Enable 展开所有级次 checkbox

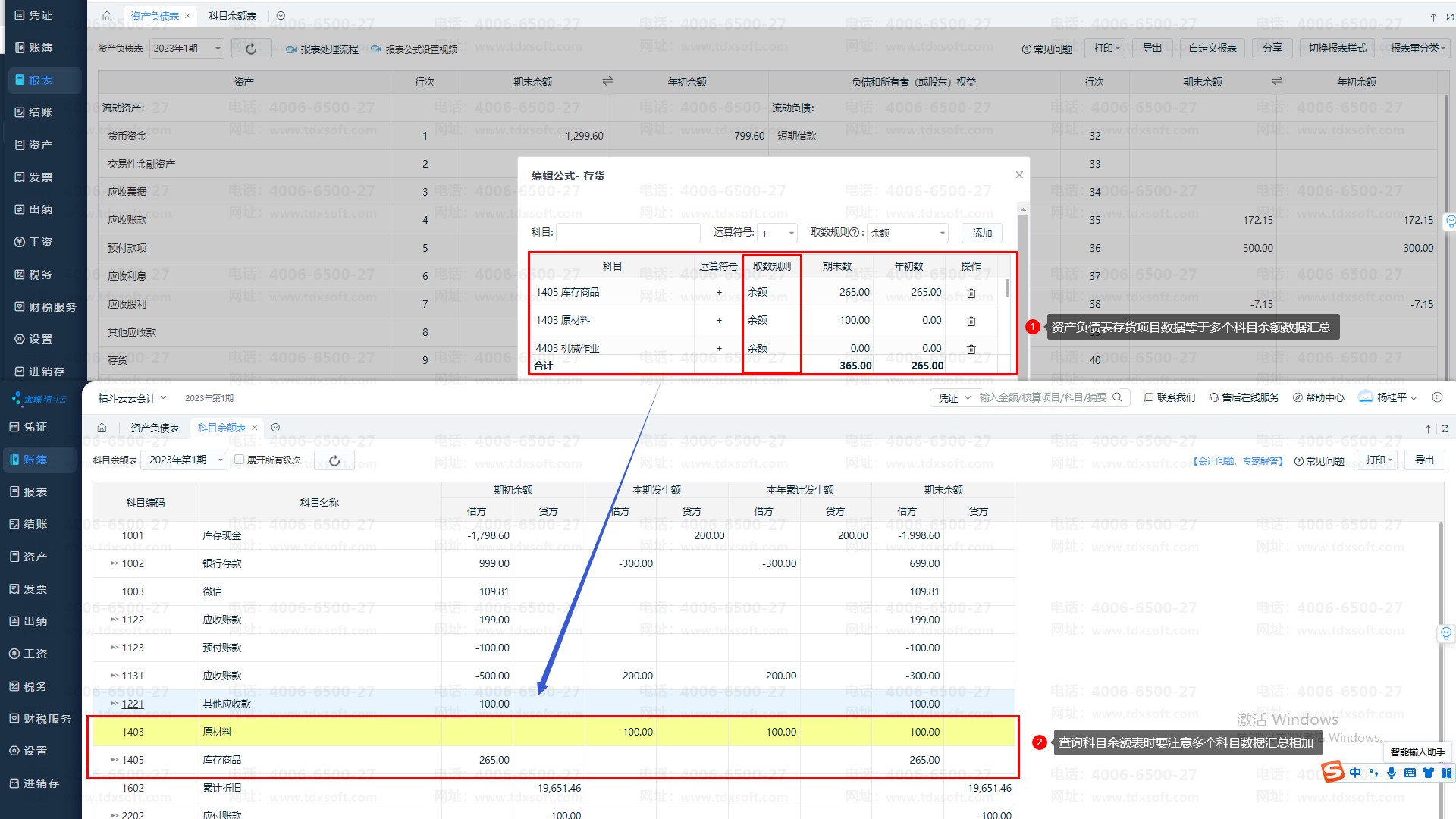[x=240, y=460]
